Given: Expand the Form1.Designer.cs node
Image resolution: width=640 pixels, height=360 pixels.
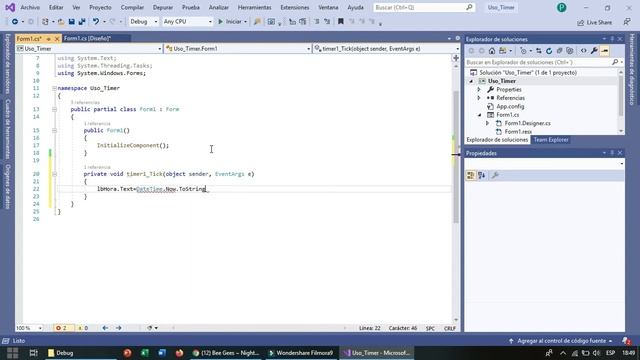Looking at the screenshot, I should (487, 123).
